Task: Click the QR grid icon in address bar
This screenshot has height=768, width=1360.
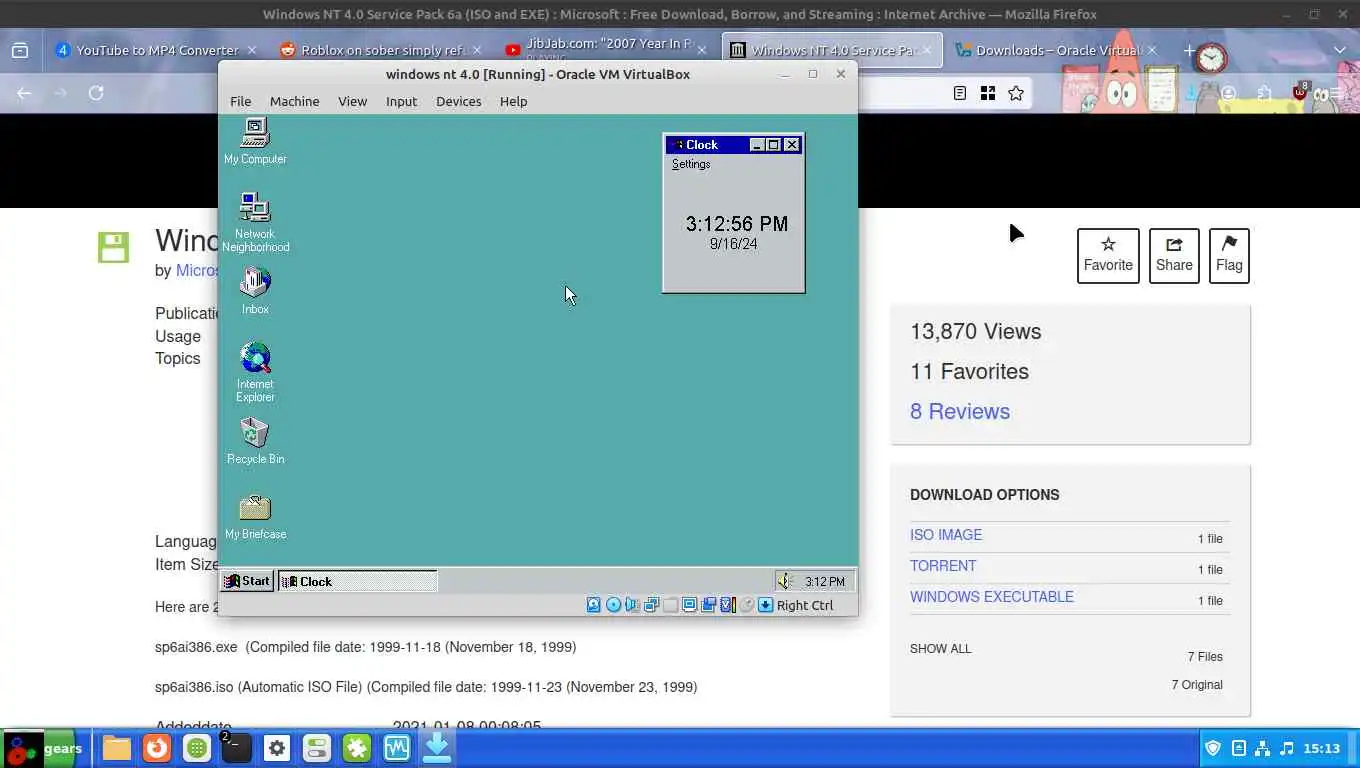Action: click(x=988, y=93)
